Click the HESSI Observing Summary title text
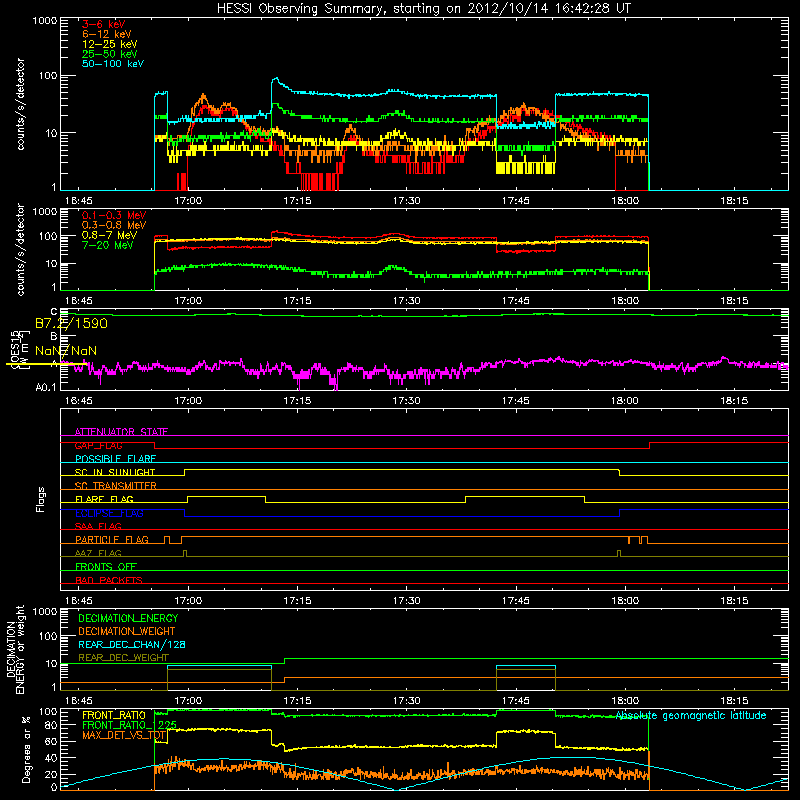Screen dimensions: 800x800 [x=423, y=9]
